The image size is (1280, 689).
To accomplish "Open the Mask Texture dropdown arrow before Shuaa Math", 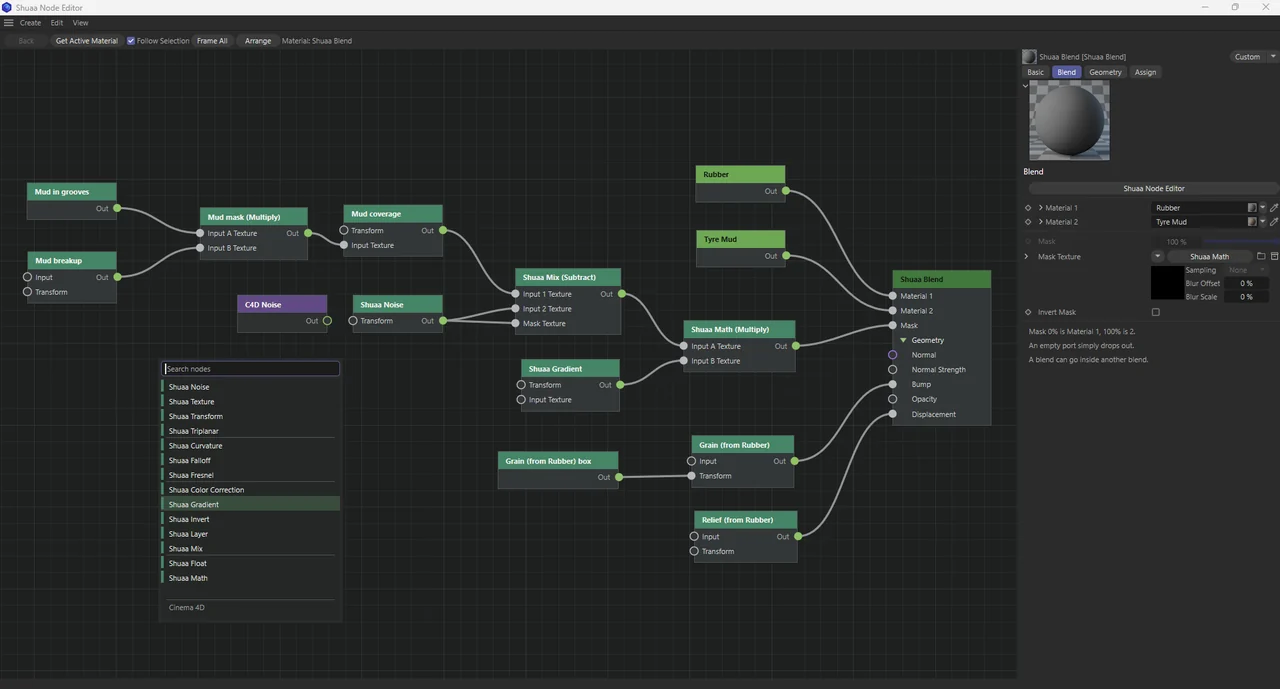I will (x=1158, y=257).
